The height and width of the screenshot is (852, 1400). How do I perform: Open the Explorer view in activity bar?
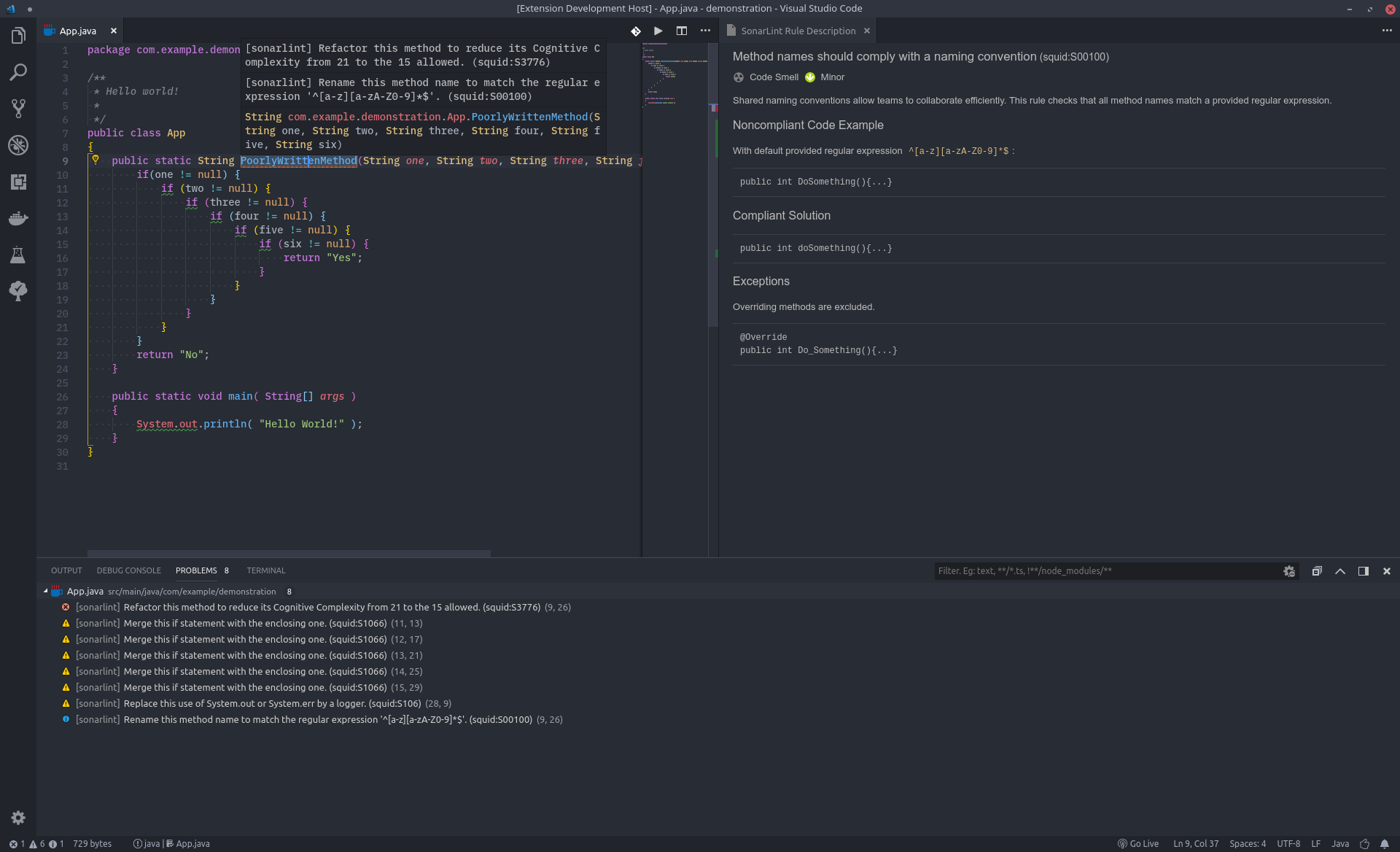tap(18, 36)
